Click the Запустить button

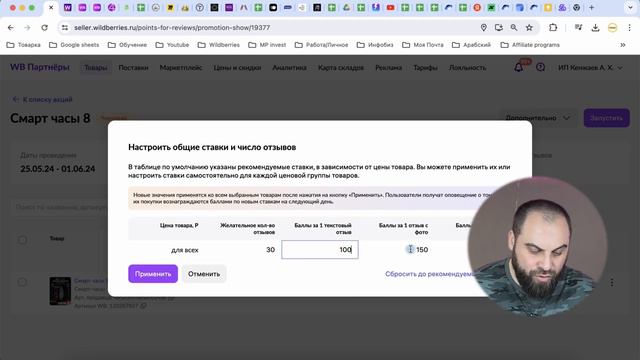point(607,118)
